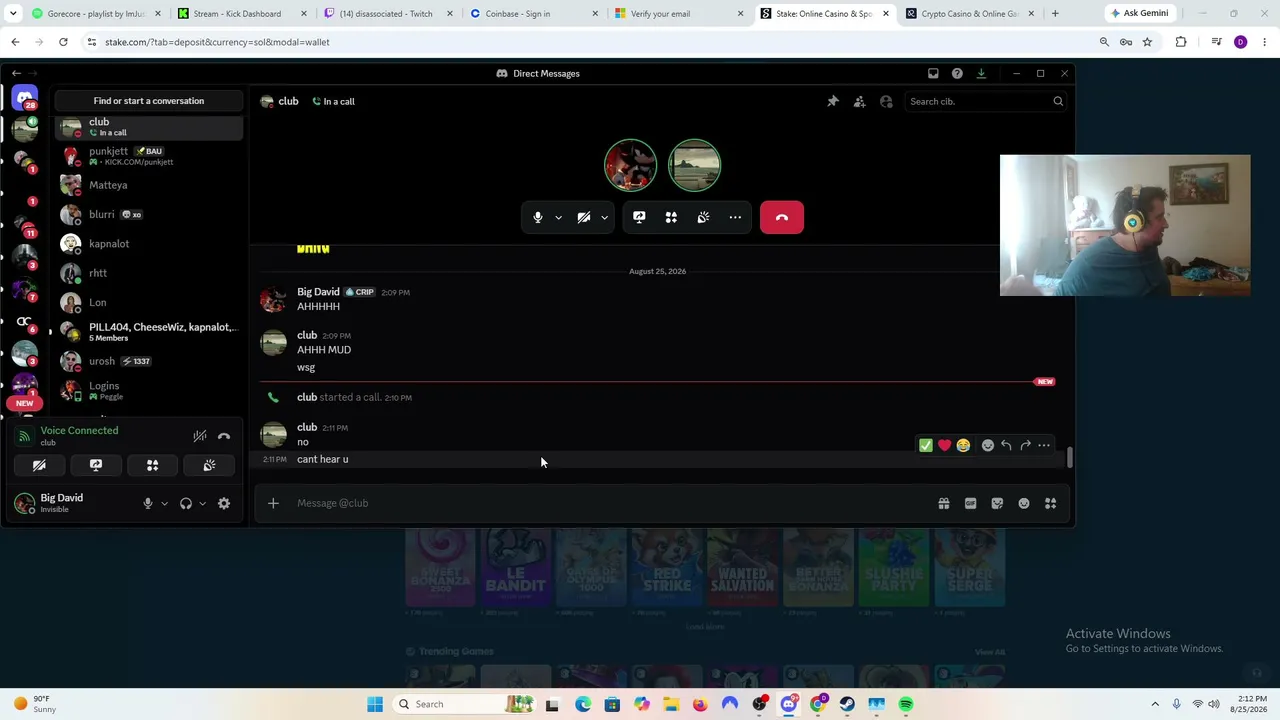
Task: React with the laughing crying emoji
Action: click(963, 445)
